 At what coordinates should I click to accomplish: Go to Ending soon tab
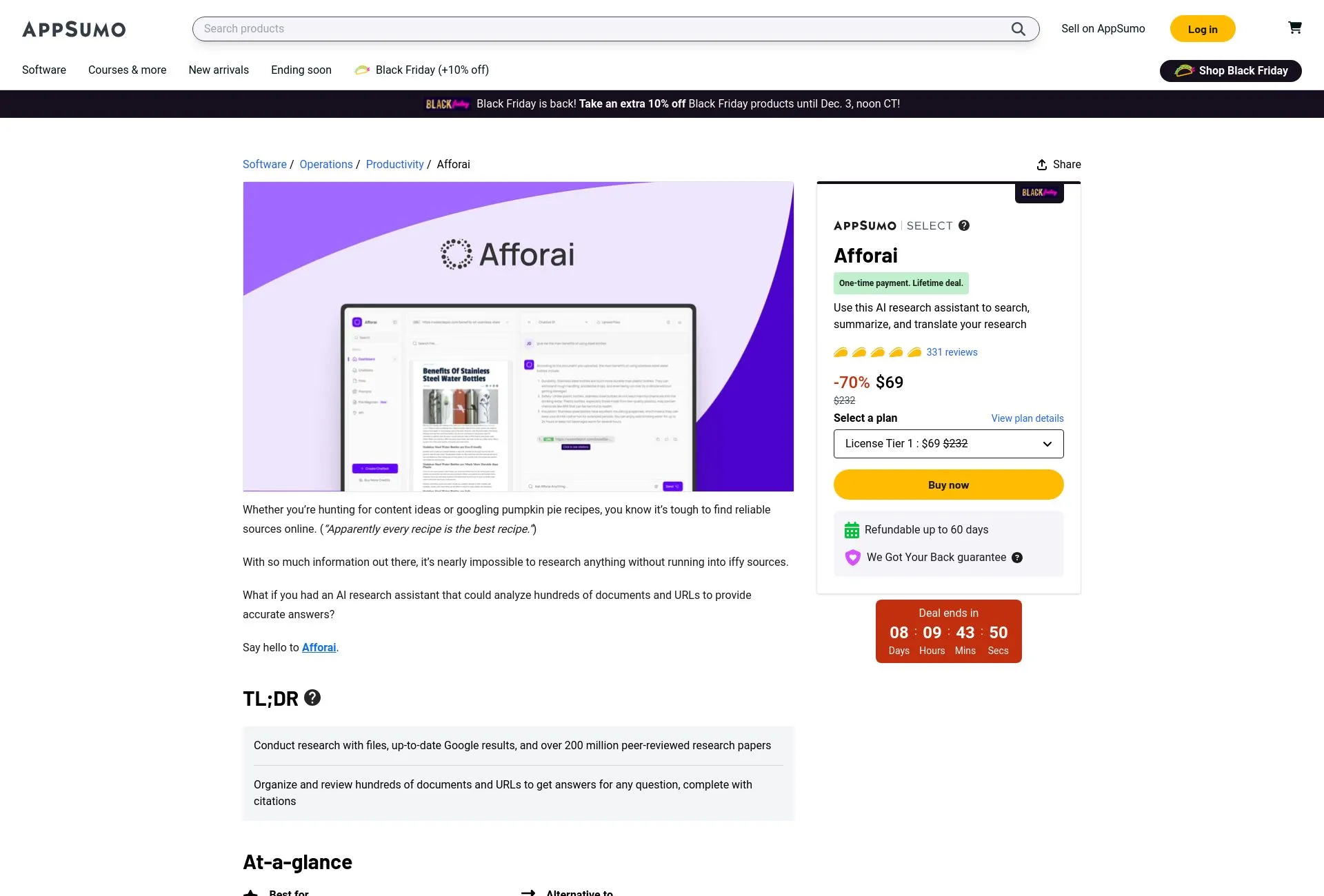pos(301,70)
